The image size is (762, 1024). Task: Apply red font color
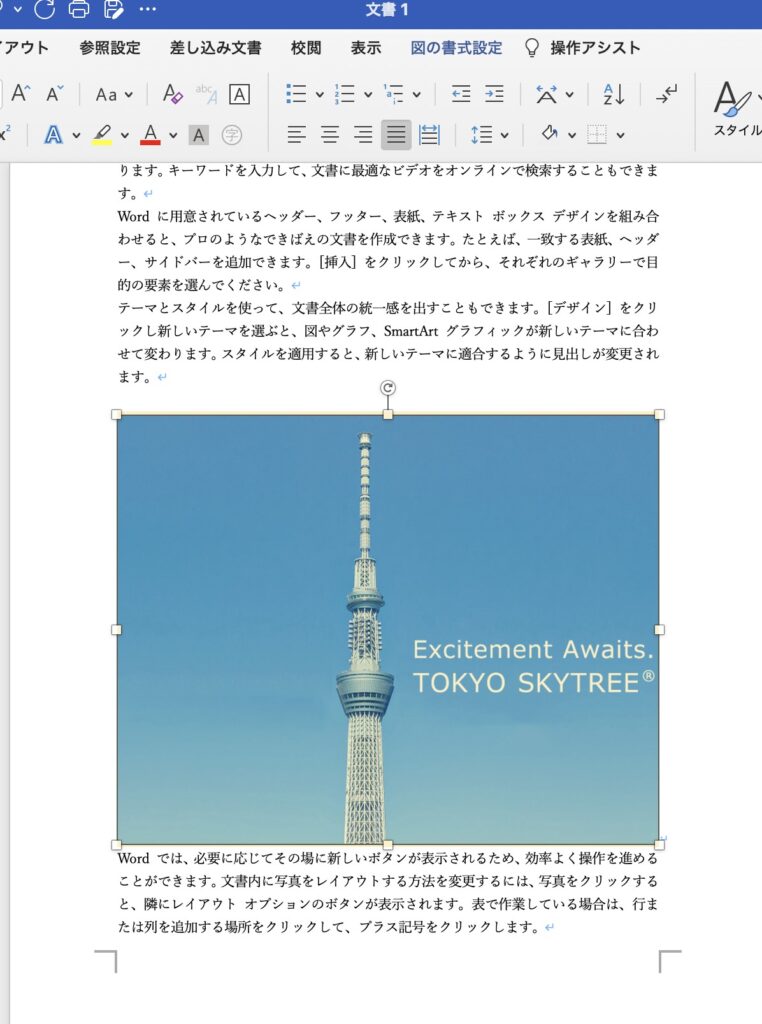[x=150, y=135]
